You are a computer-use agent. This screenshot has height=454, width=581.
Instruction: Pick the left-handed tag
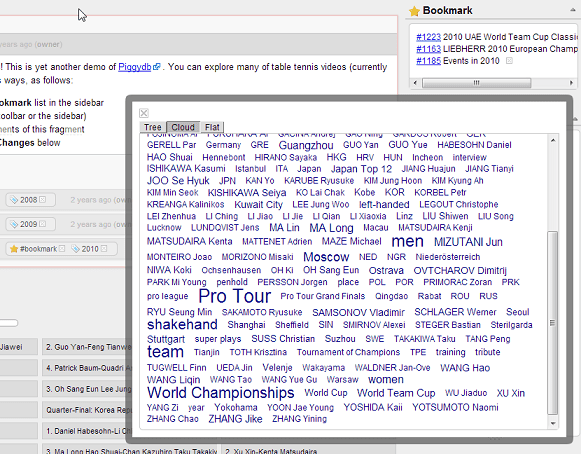pyautogui.click(x=384, y=205)
